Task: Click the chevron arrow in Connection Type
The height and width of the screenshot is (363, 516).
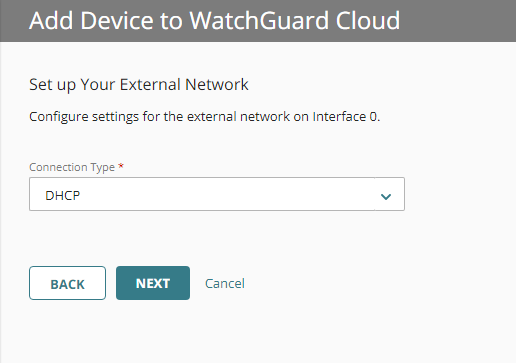Action: pos(386,197)
